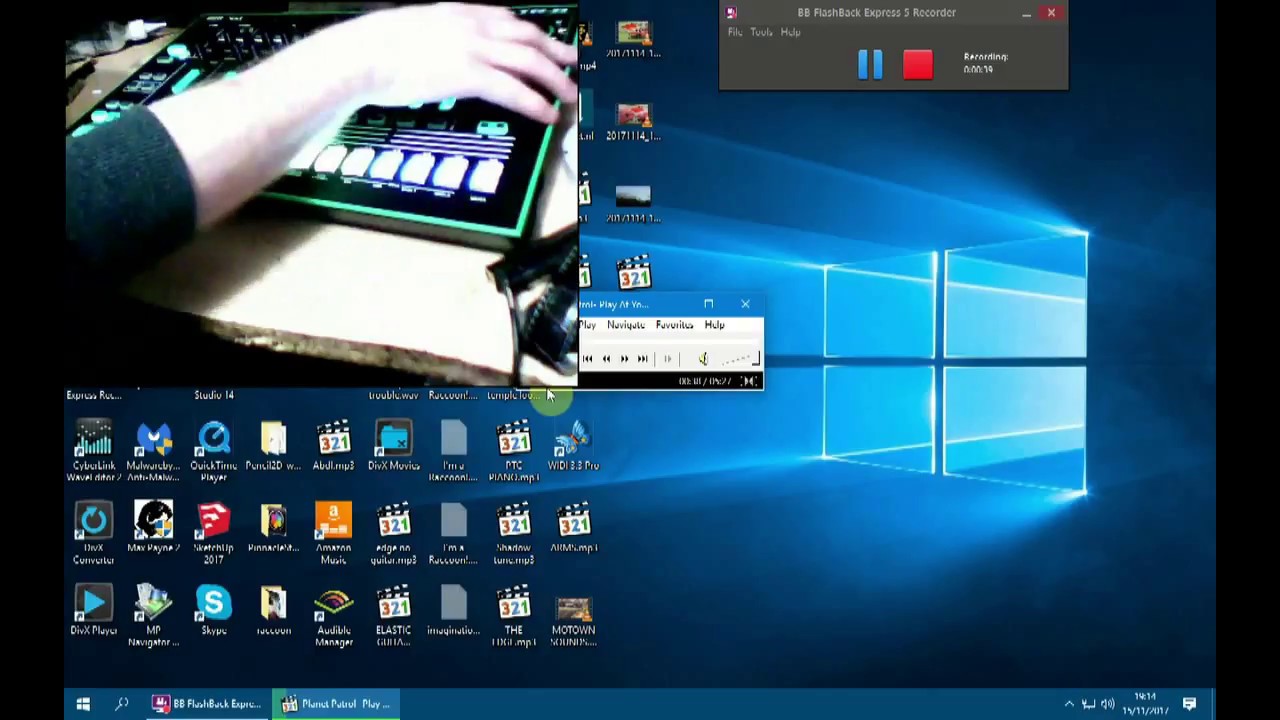The image size is (1280, 720).
Task: Rewind playback in media player
Action: (606, 358)
